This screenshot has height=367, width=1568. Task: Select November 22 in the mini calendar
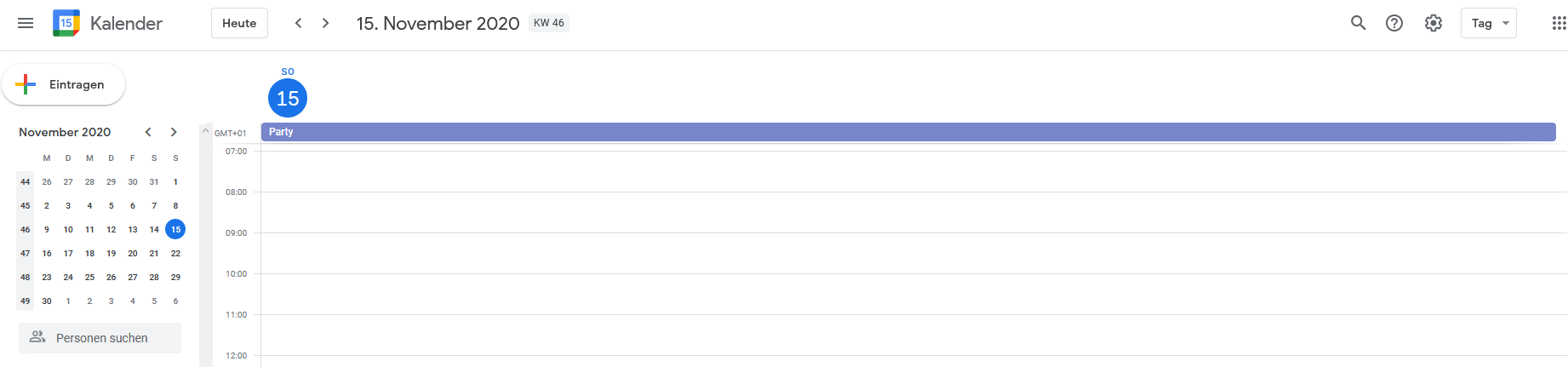[175, 253]
